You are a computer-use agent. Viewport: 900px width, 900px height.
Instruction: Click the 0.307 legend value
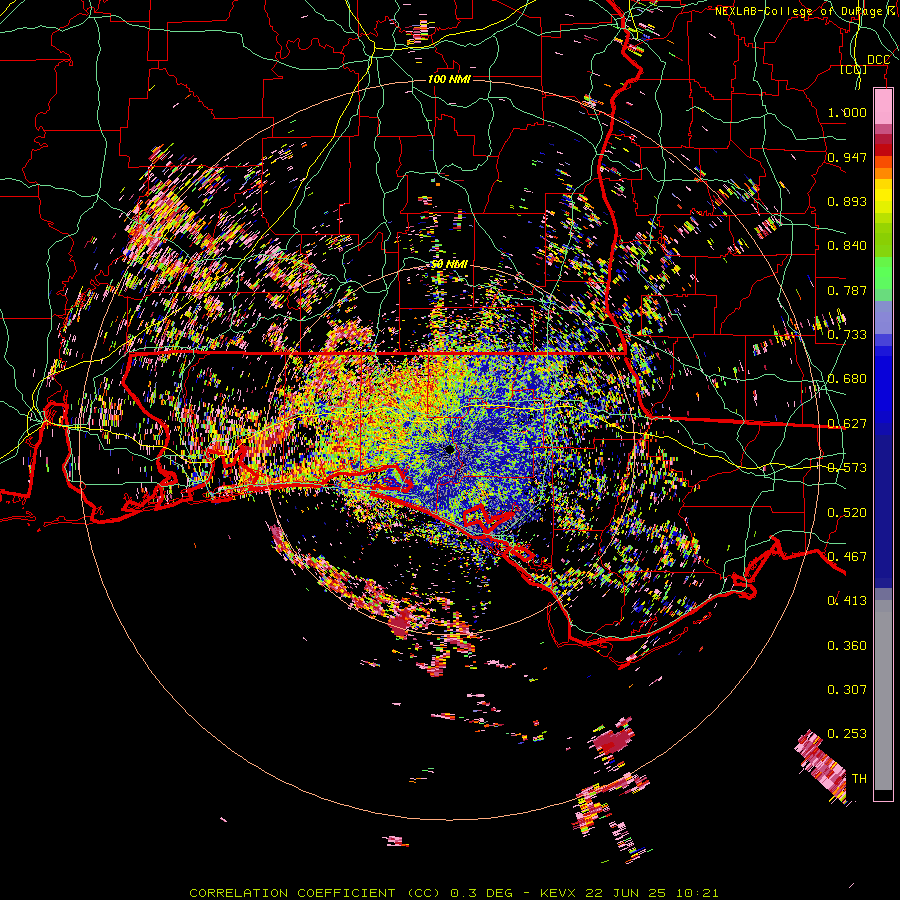coord(847,690)
